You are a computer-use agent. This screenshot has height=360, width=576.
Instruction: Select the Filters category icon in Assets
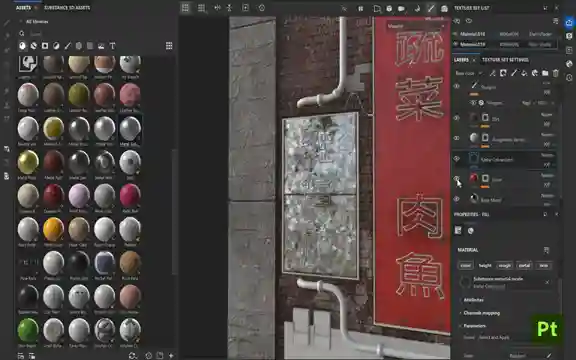[x=56, y=46]
